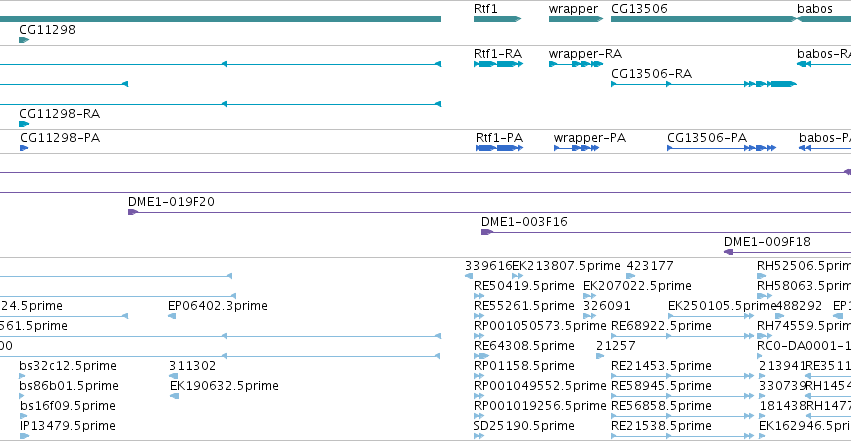This screenshot has width=851, height=441.
Task: Click the wrapper-RA transcript label
Action: click(x=585, y=54)
